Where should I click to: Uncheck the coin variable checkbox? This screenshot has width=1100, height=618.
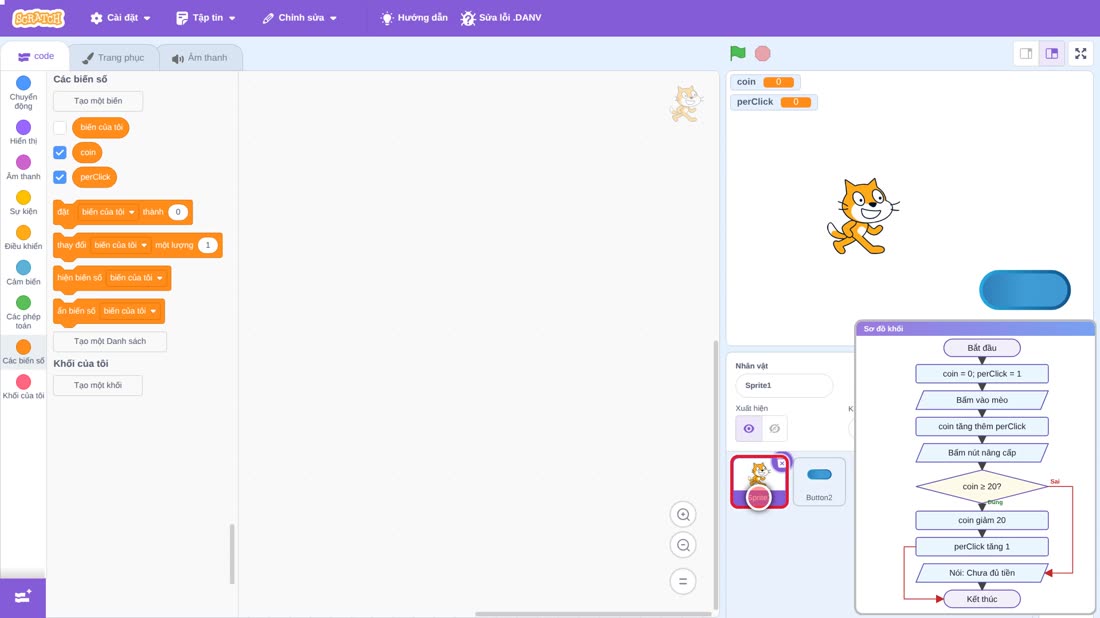60,152
